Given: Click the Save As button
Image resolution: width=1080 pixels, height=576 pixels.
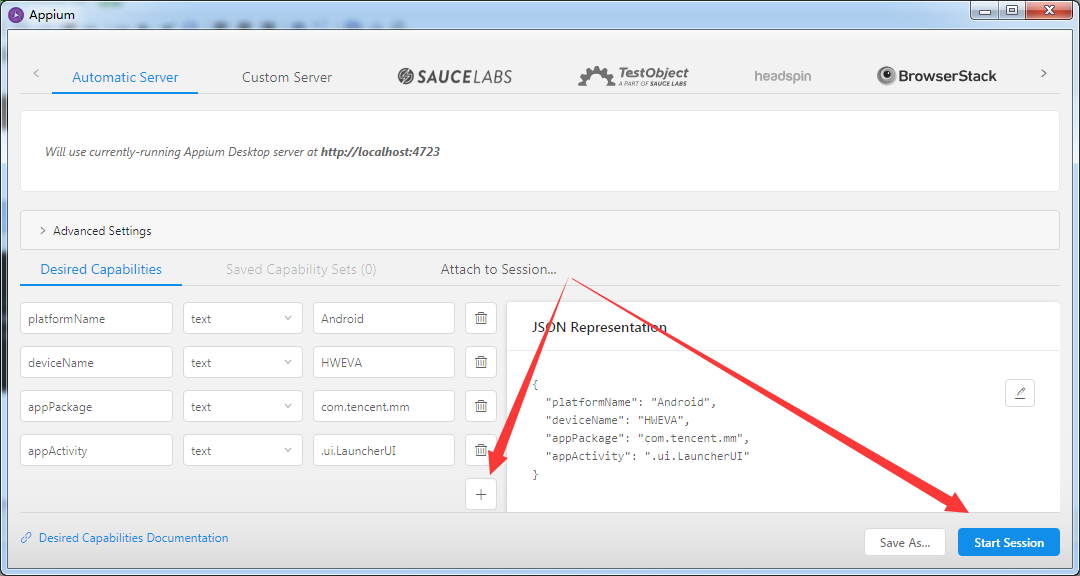Looking at the screenshot, I should point(904,542).
